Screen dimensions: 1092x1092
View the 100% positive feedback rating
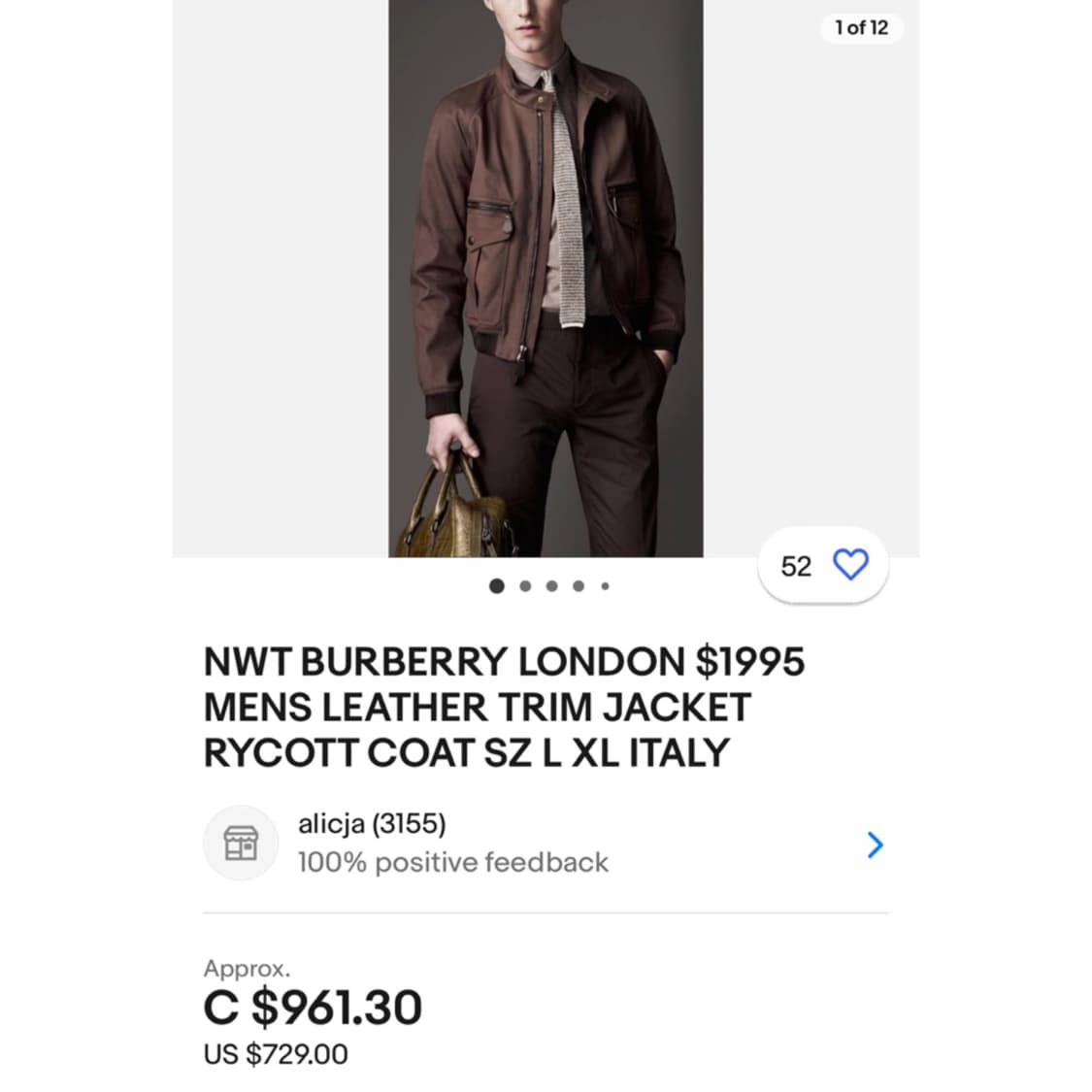coord(452,862)
